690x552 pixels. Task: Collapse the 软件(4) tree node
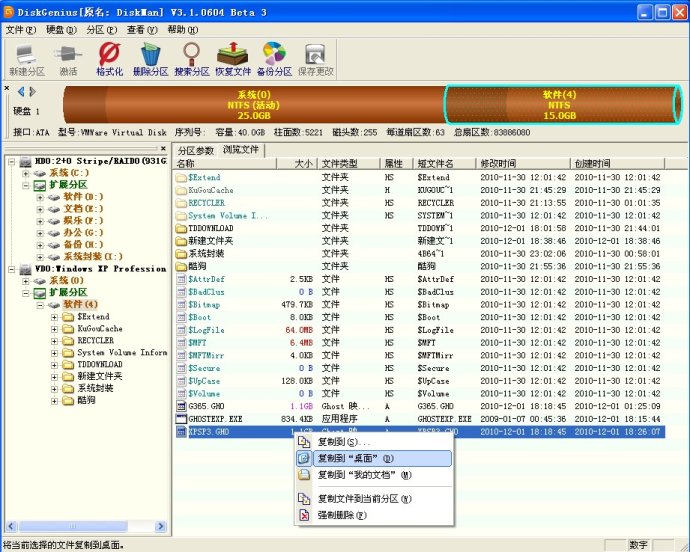[40, 305]
